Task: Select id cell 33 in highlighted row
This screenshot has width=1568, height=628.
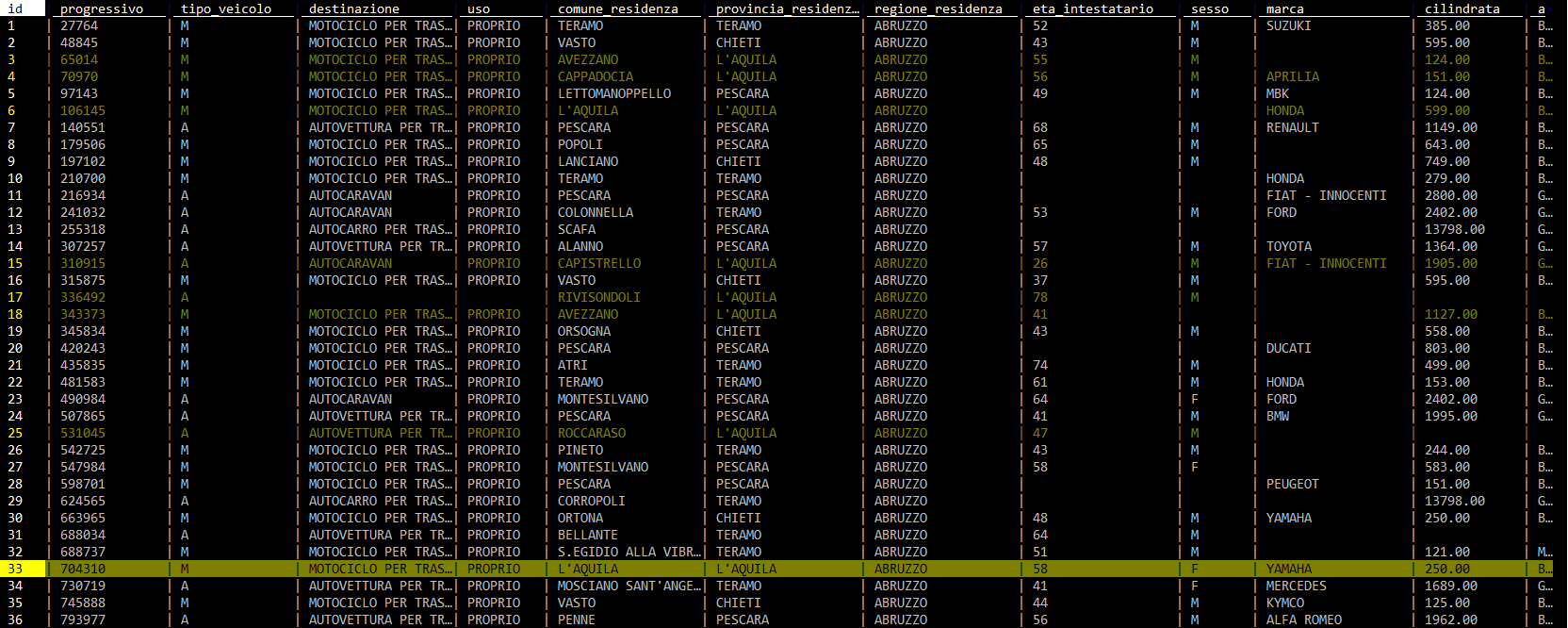Action: (15, 569)
